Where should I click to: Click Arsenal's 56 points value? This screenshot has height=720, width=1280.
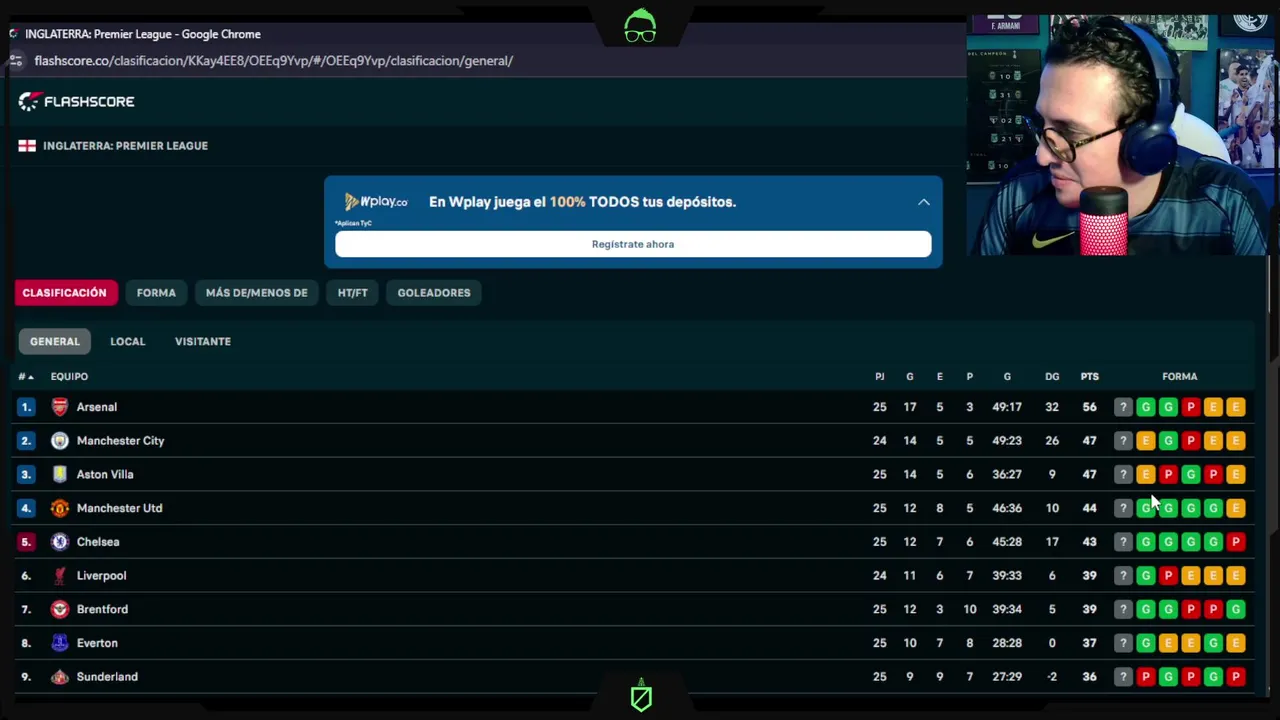pyautogui.click(x=1089, y=407)
